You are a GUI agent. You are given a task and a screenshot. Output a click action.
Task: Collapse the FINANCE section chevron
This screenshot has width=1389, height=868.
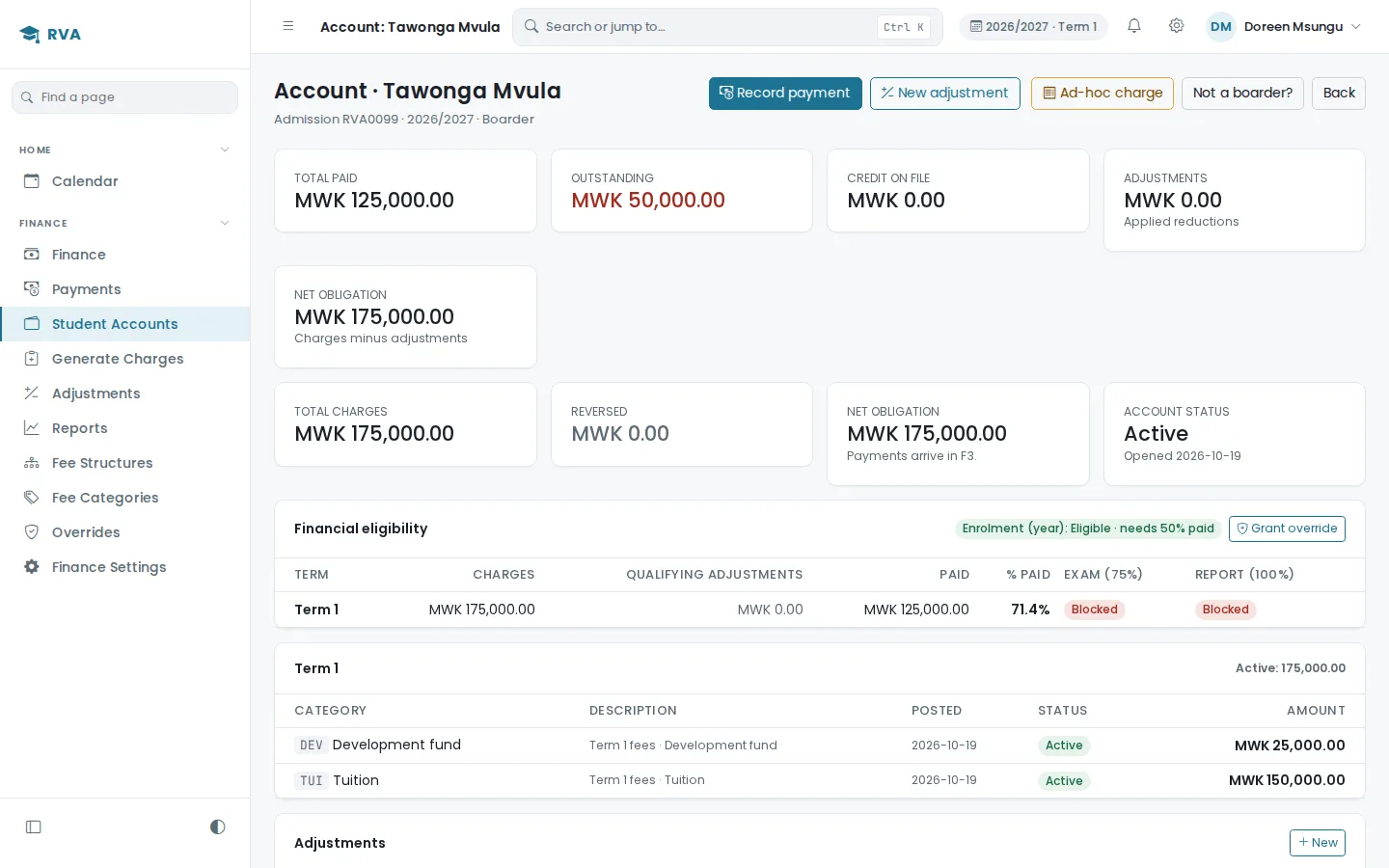[225, 224]
